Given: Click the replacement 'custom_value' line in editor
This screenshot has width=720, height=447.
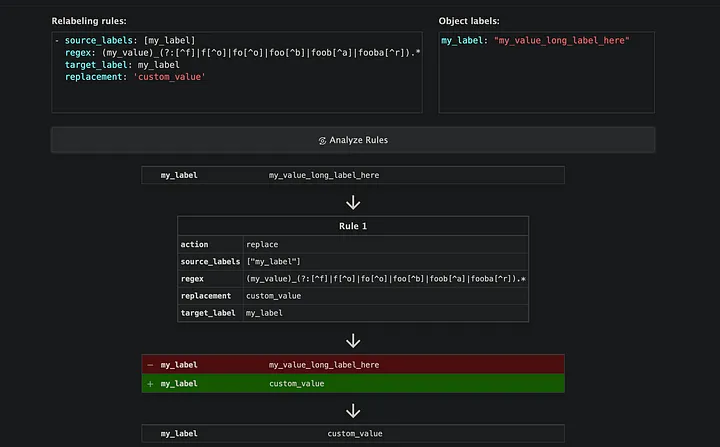Looking at the screenshot, I should tap(135, 77).
